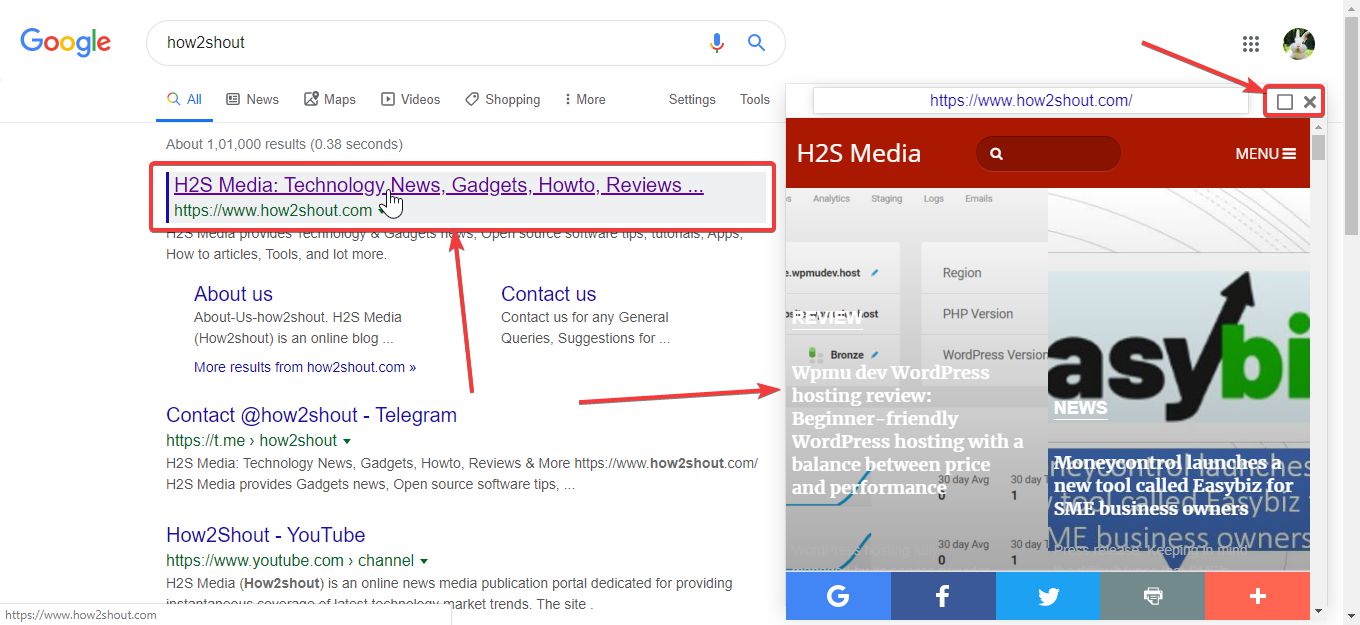Click the H2S Media site title
This screenshot has height=625, width=1360.
[859, 153]
